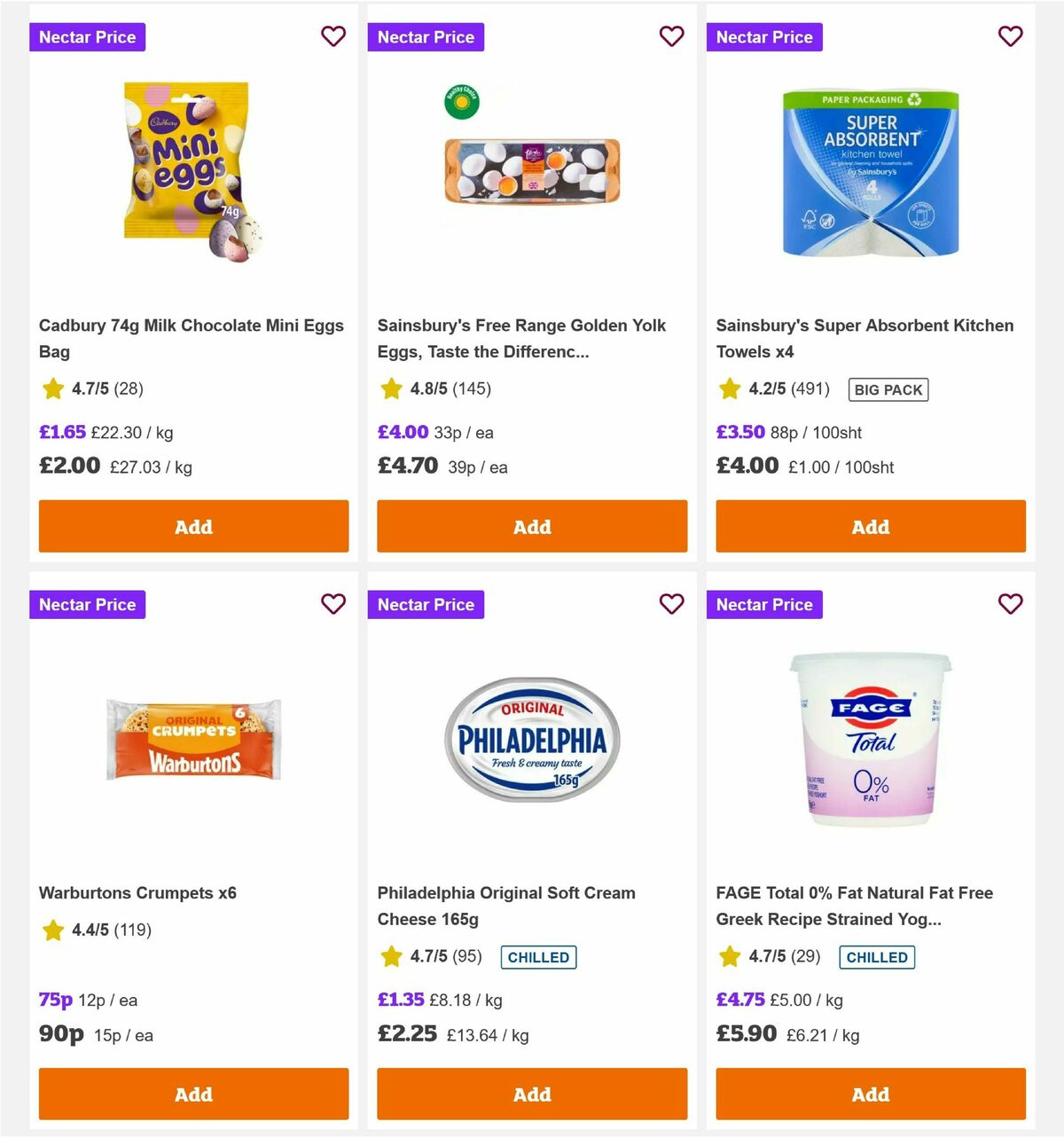Screen dimensions: 1064x1138
Task: Click the star rating icon for kitchen towels
Action: (730, 388)
